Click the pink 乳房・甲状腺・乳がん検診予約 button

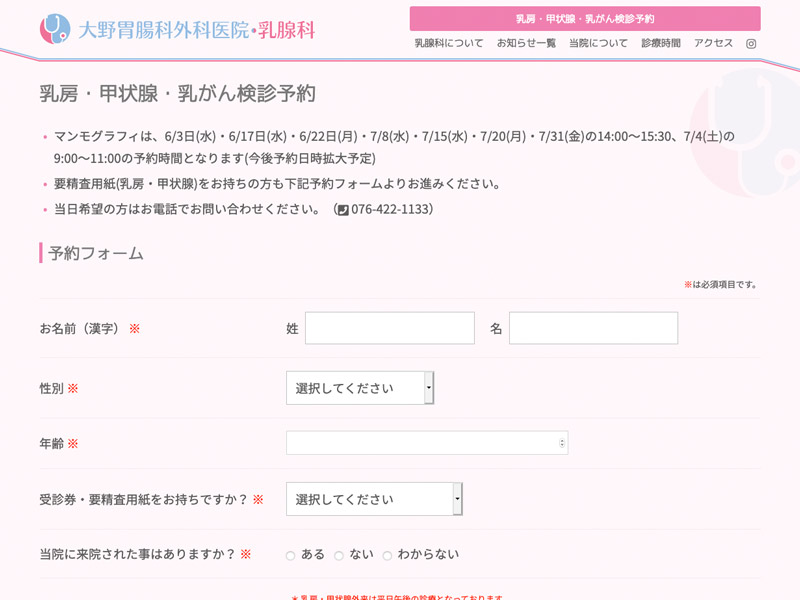tap(585, 19)
